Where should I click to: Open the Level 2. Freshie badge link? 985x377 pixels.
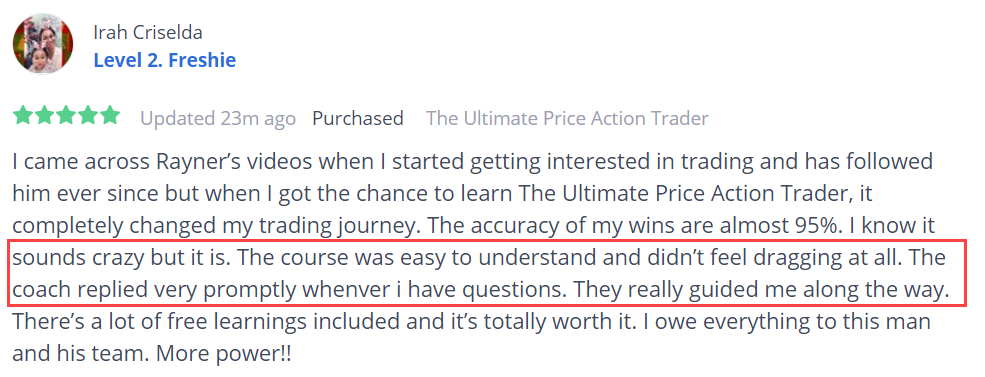pyautogui.click(x=165, y=60)
